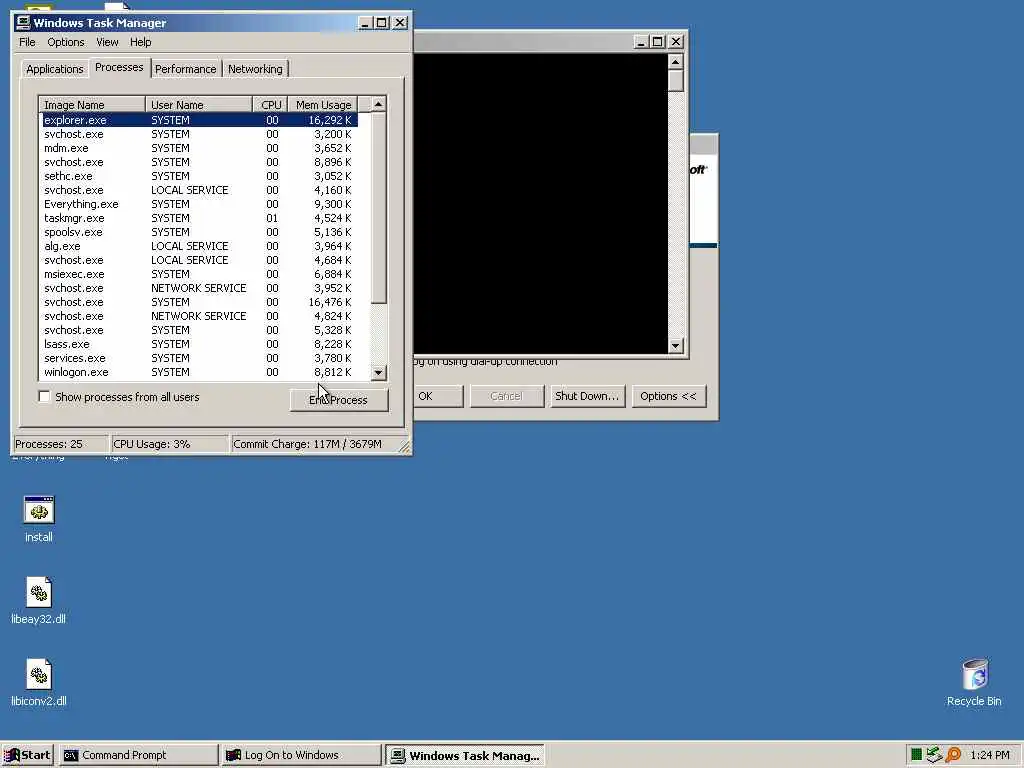Select the Everything.exe process
Viewport: 1024px width, 768px height.
[199, 204]
